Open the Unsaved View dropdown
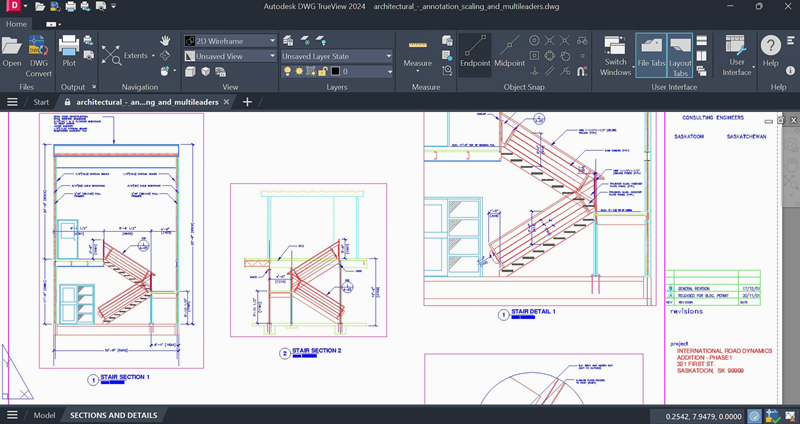The width and height of the screenshot is (800, 424). coord(230,56)
